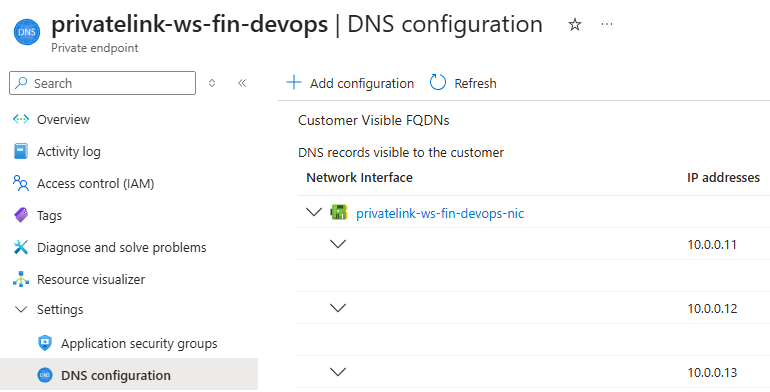Favorite this page with the star icon
The image size is (770, 392).
[x=575, y=25]
